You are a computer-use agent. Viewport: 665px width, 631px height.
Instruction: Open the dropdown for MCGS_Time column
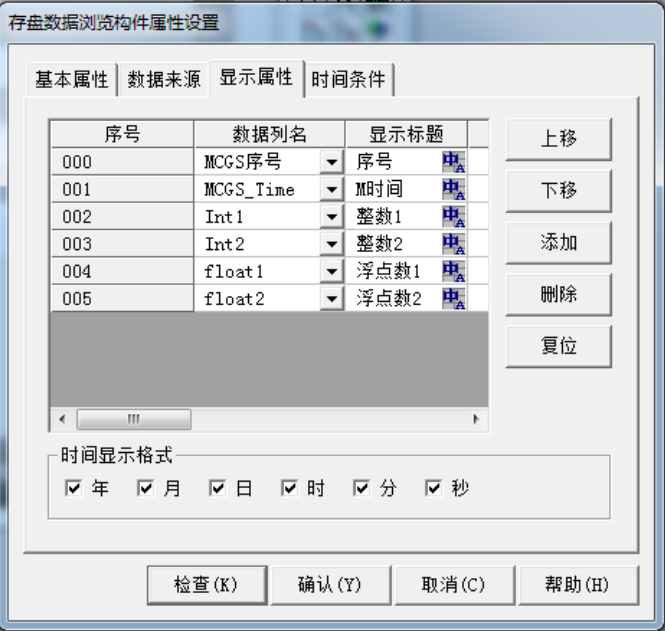[332, 189]
